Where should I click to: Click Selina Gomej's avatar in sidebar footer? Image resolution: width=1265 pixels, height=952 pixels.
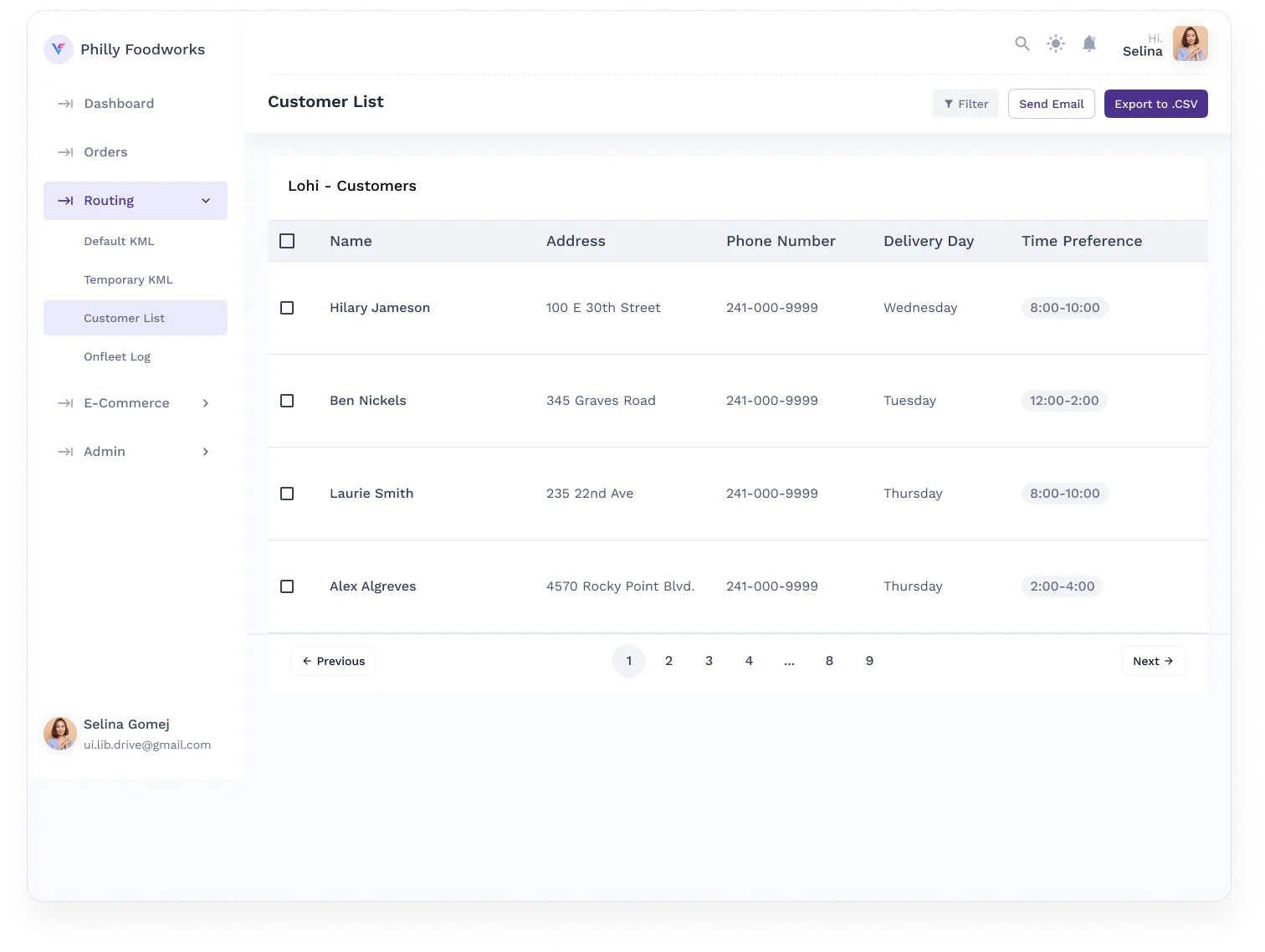(x=60, y=734)
